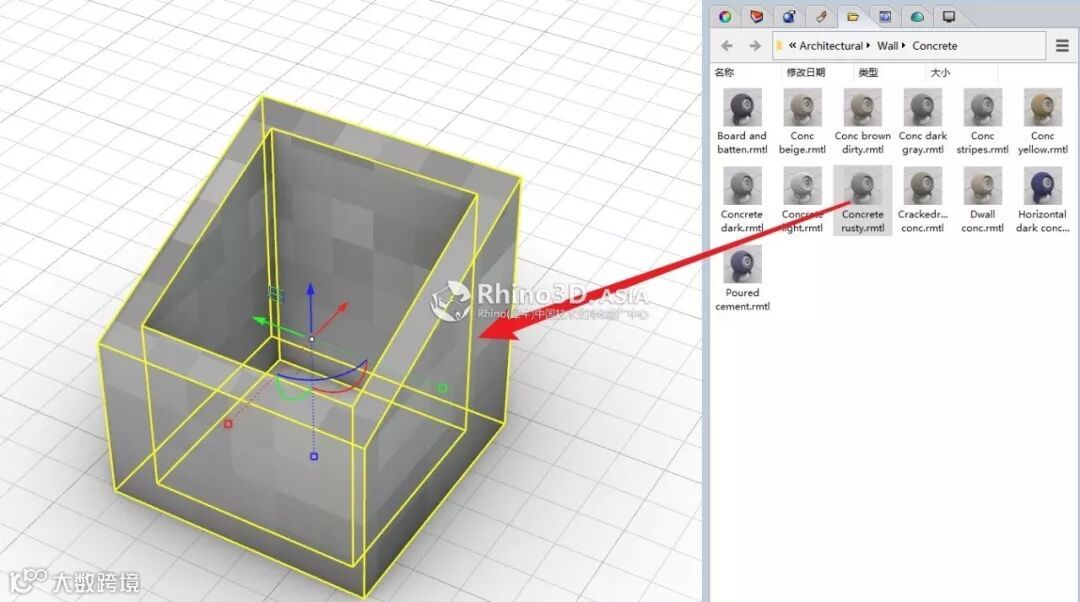Select Conc stripes.rmtl material

click(x=982, y=122)
